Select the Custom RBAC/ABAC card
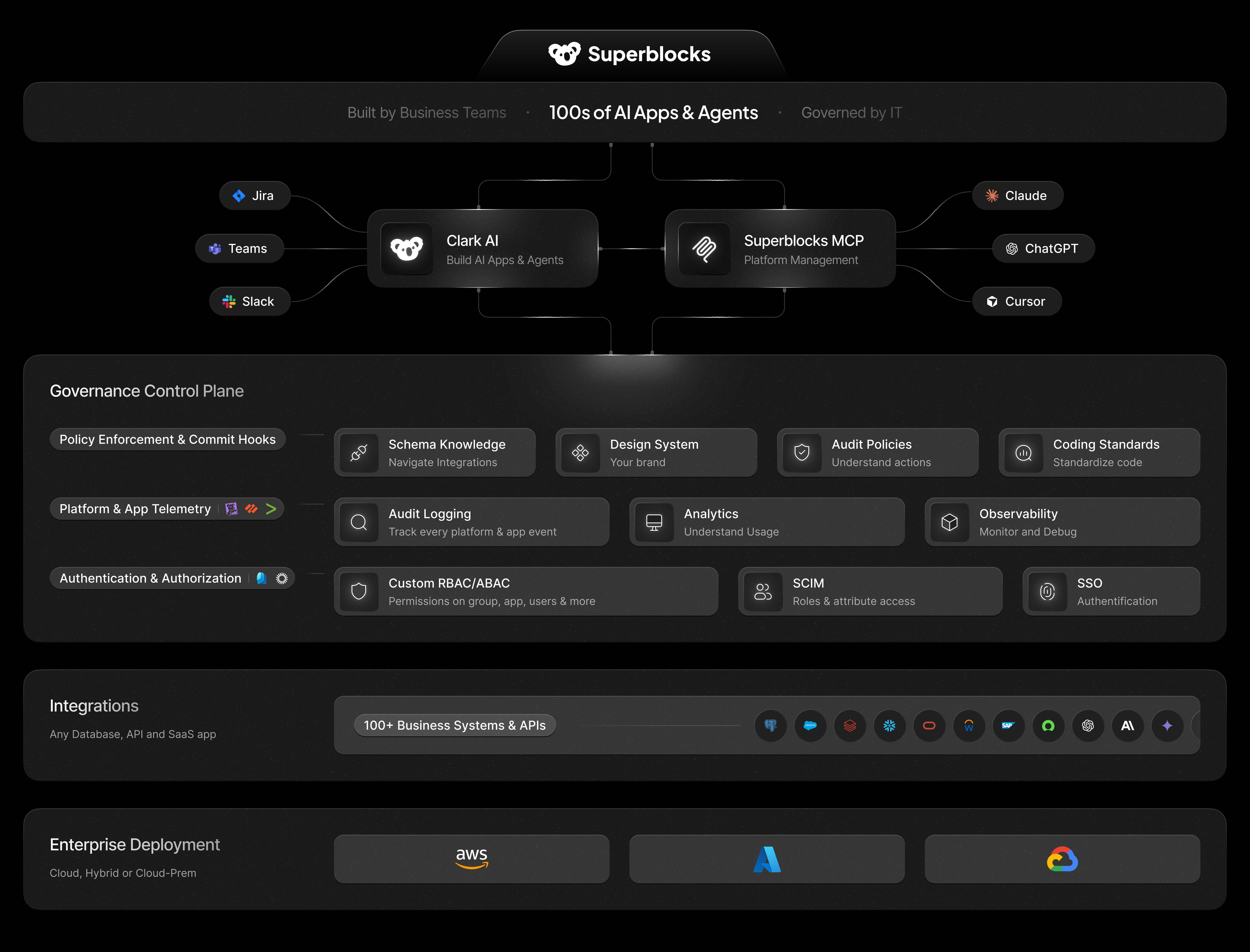Image resolution: width=1250 pixels, height=952 pixels. (x=526, y=592)
